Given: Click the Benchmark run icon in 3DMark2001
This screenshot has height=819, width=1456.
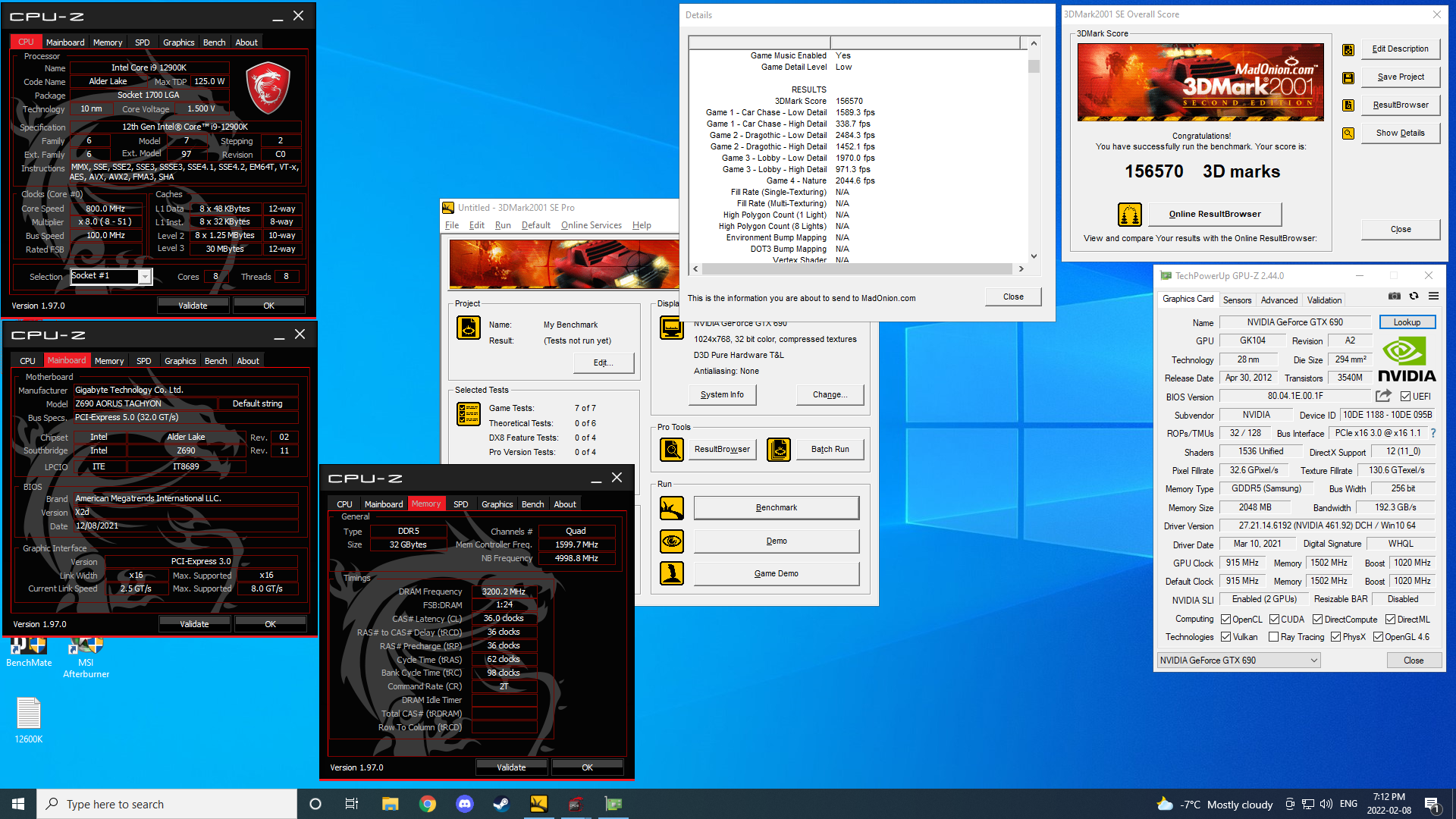Looking at the screenshot, I should click(x=672, y=508).
